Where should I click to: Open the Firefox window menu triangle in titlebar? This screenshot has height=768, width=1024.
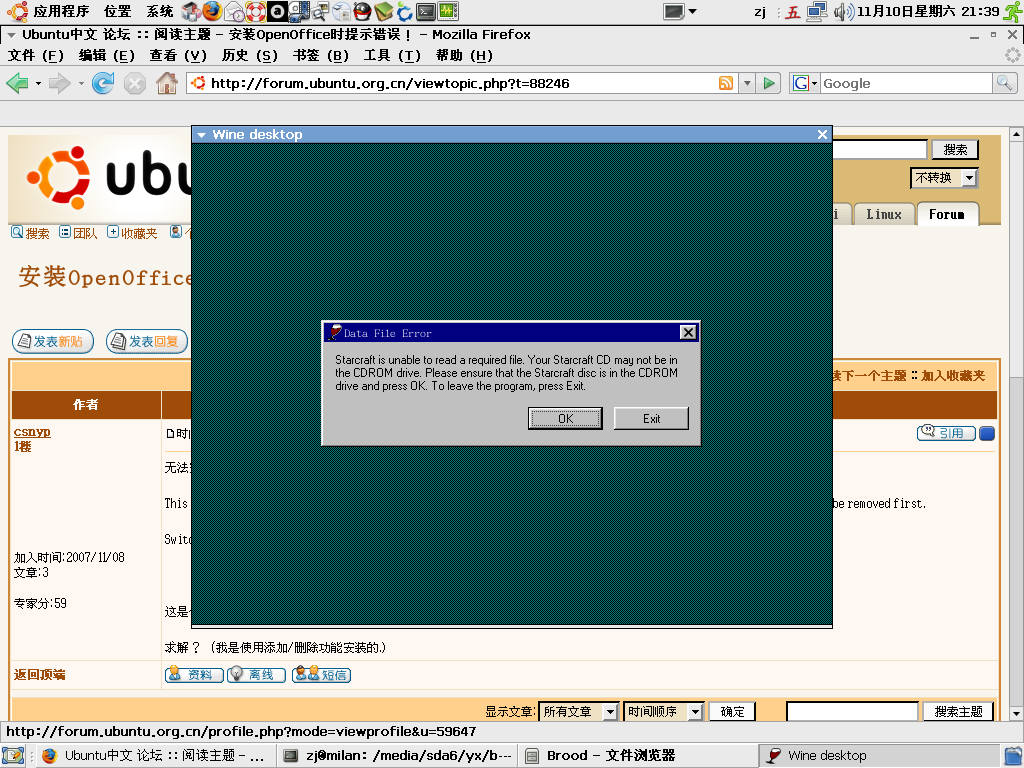tap(11, 35)
